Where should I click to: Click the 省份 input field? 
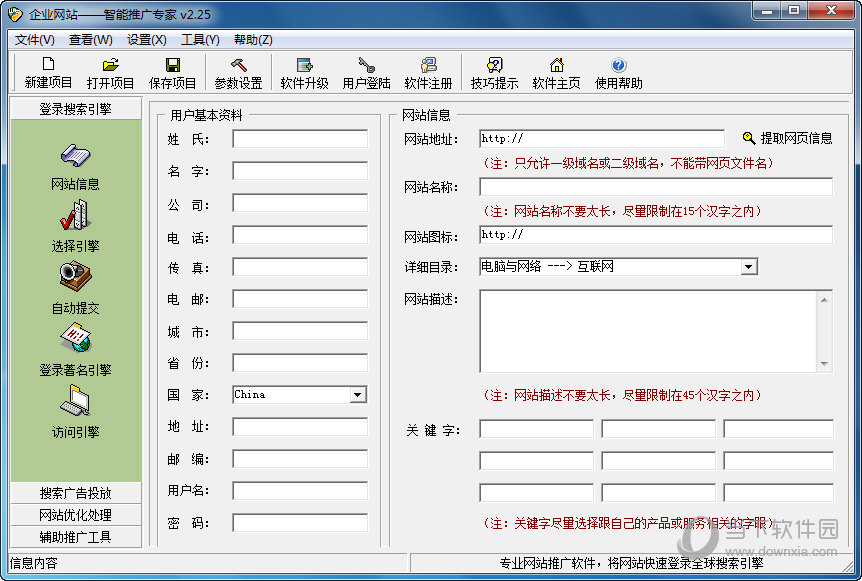click(x=300, y=363)
